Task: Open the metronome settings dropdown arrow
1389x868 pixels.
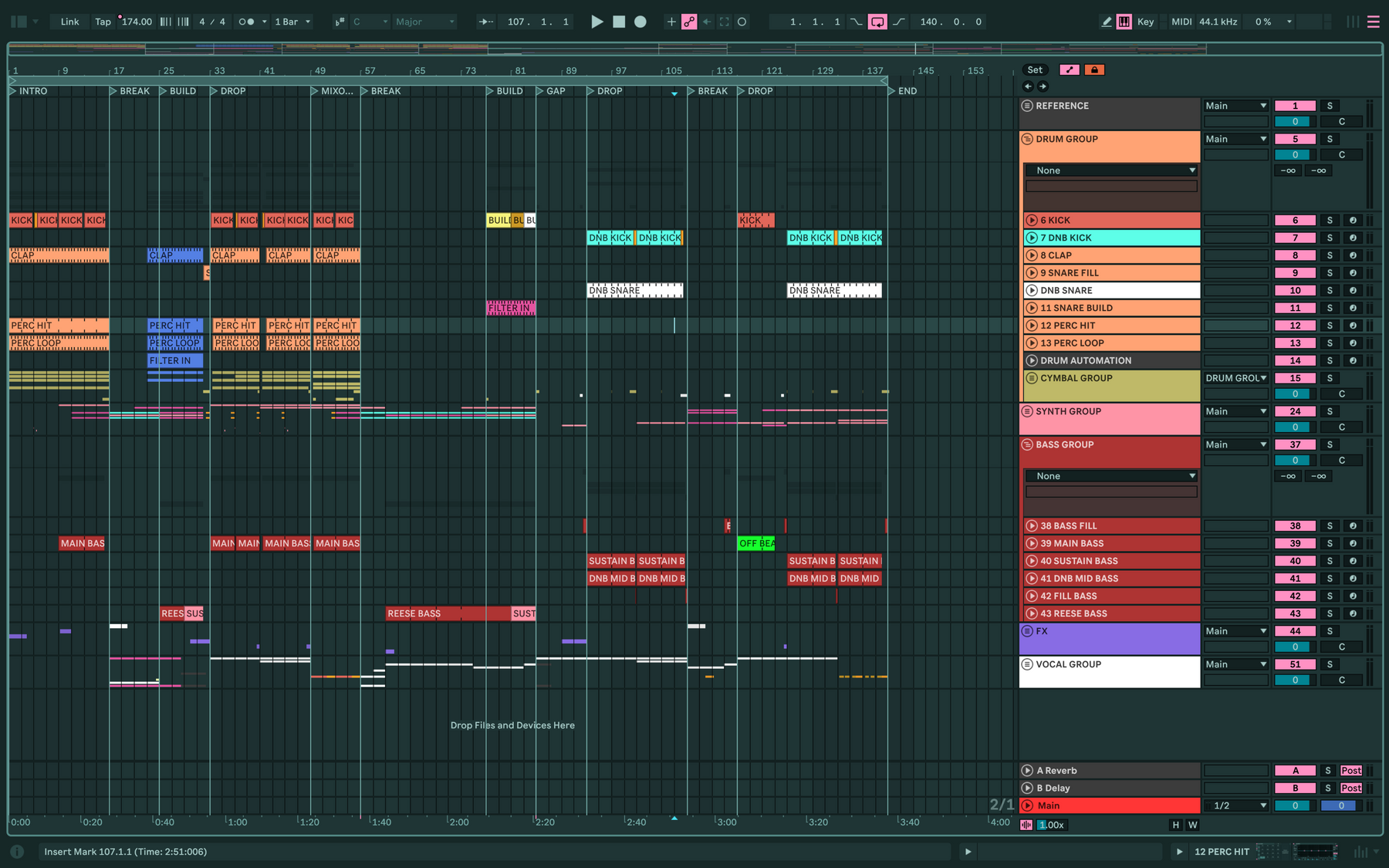Action: (x=265, y=22)
